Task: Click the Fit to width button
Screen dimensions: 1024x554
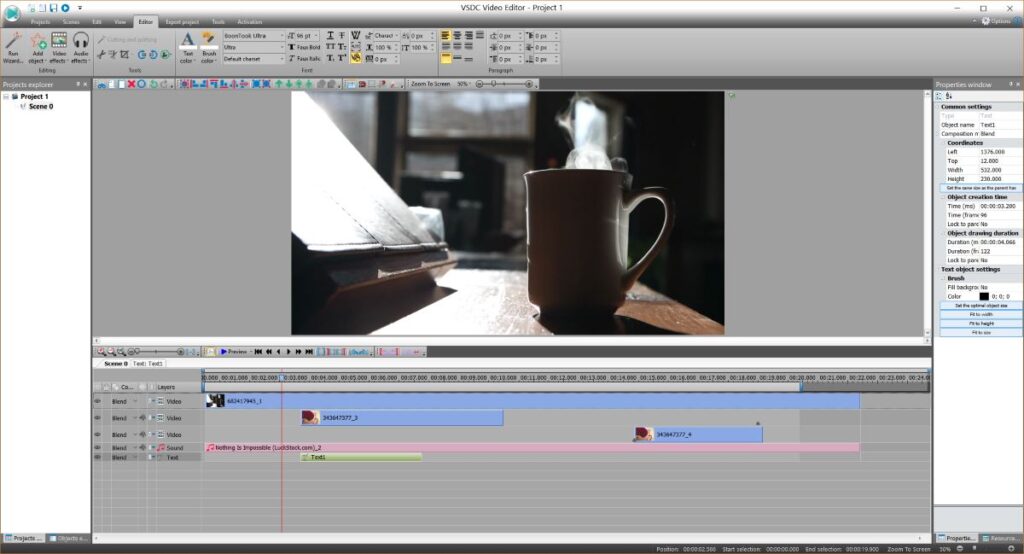Action: 978,315
